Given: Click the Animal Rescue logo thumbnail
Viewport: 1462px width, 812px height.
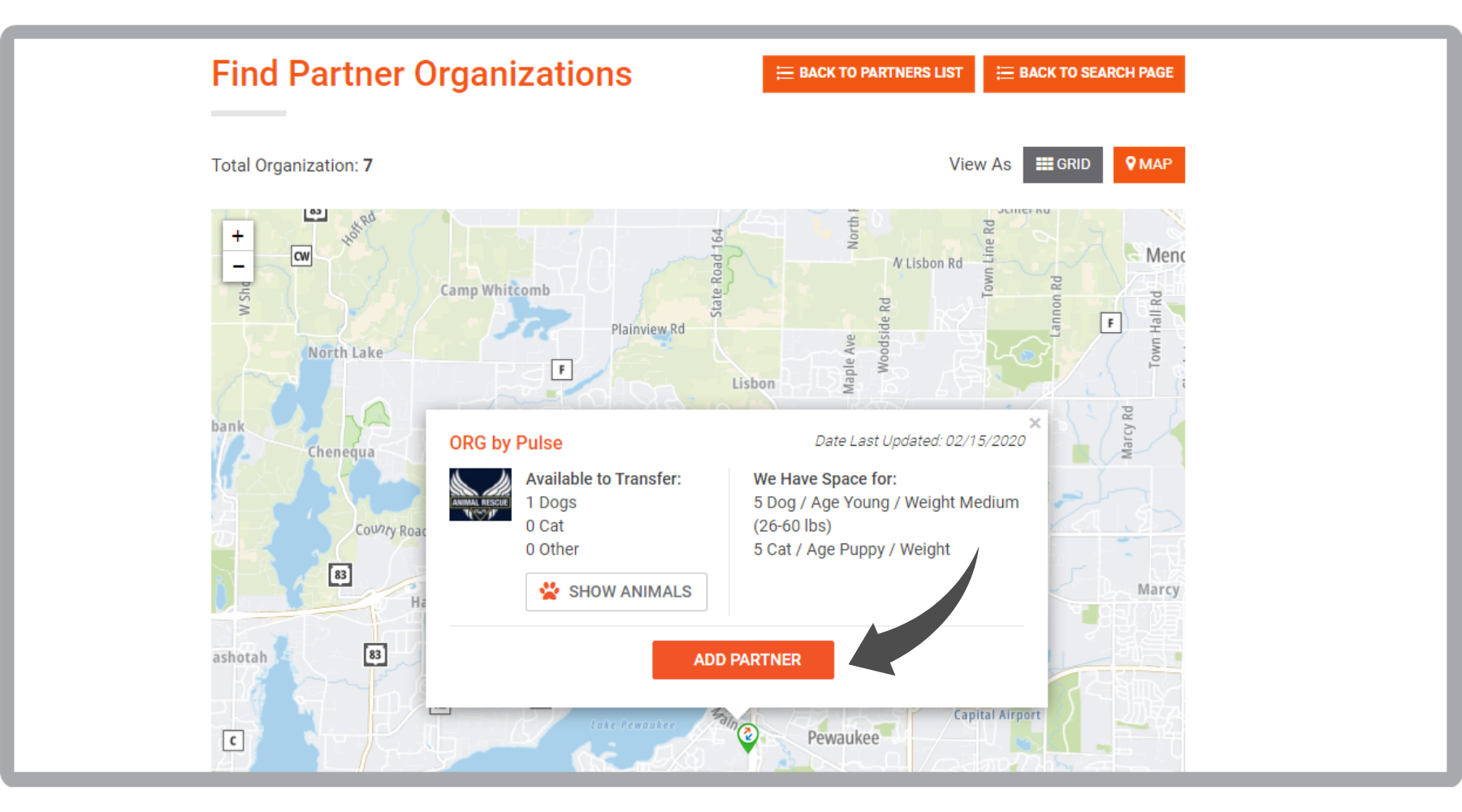Looking at the screenshot, I should pyautogui.click(x=481, y=495).
